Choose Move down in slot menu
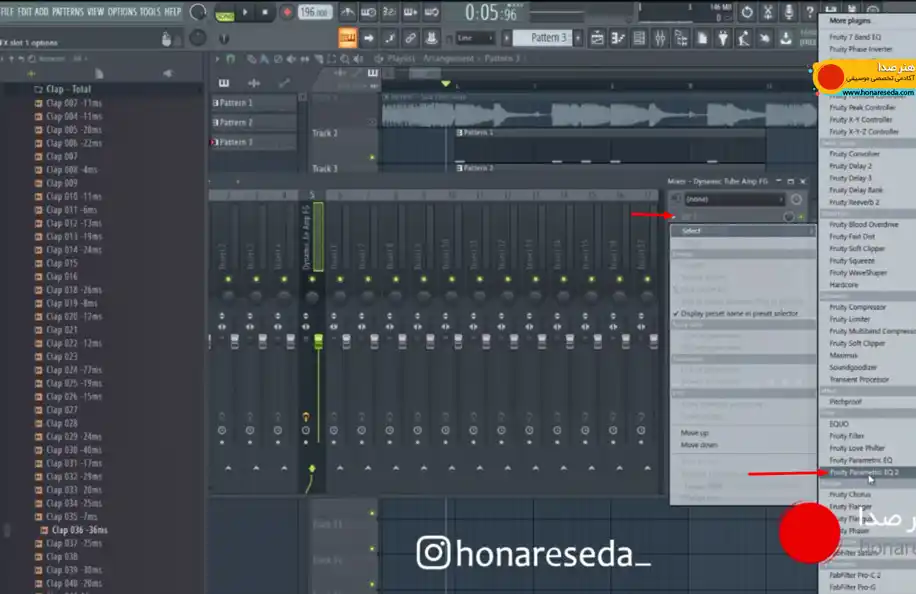916x594 pixels. click(699, 445)
